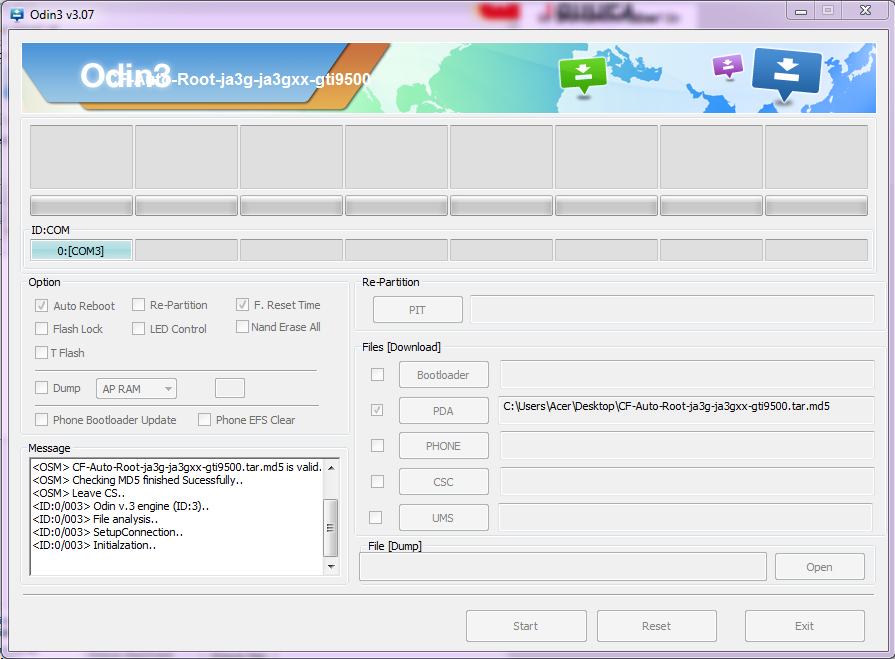895x659 pixels.
Task: Check the Bootloader file checkbox
Action: click(377, 375)
